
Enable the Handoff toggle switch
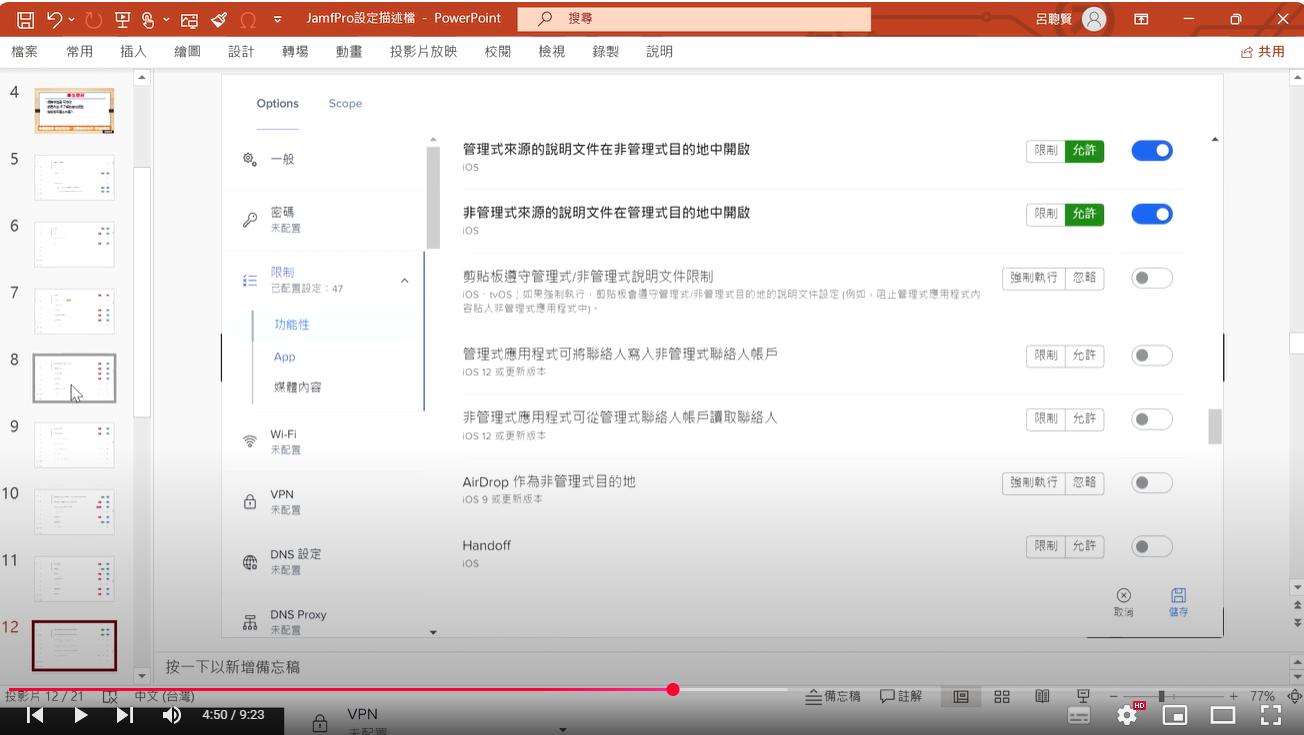click(x=1152, y=547)
